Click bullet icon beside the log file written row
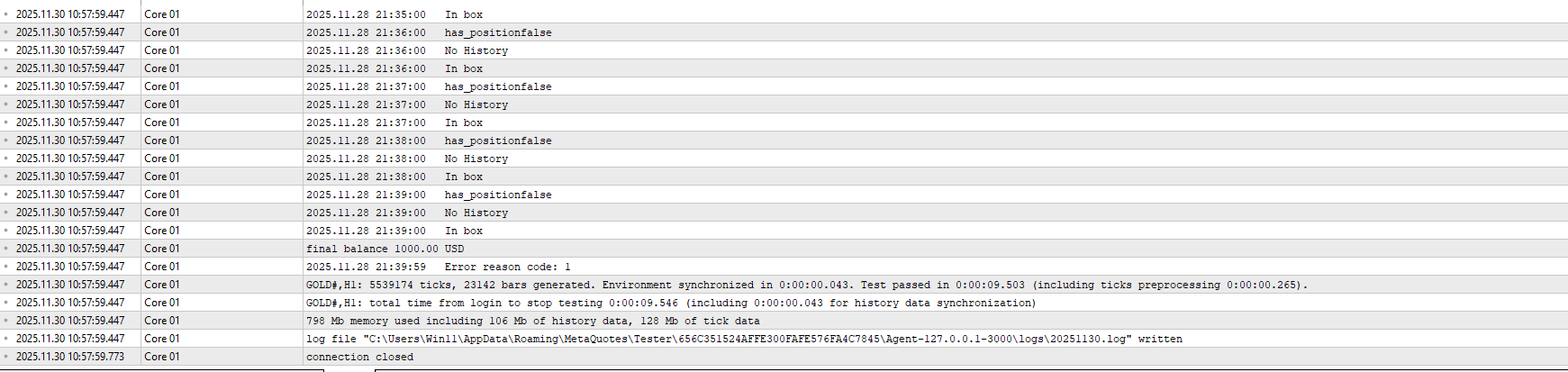Viewport: 1568px width, 372px height. pos(5,339)
